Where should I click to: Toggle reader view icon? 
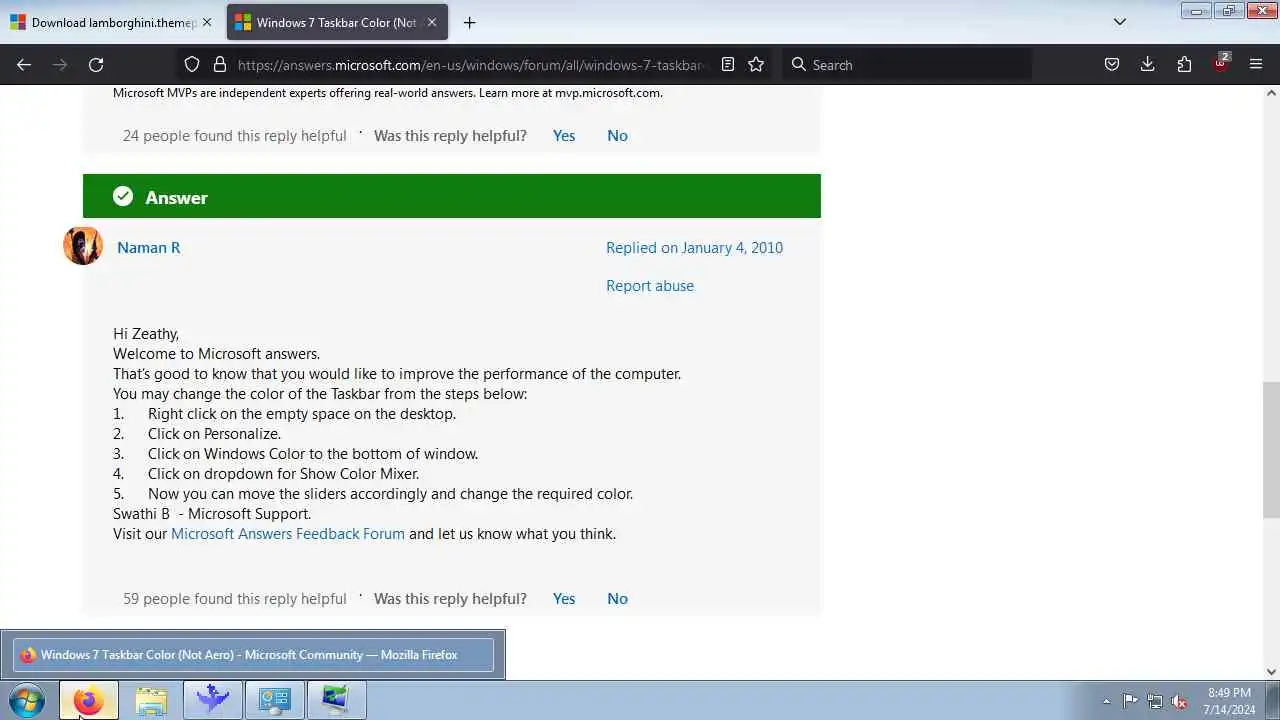[728, 64]
